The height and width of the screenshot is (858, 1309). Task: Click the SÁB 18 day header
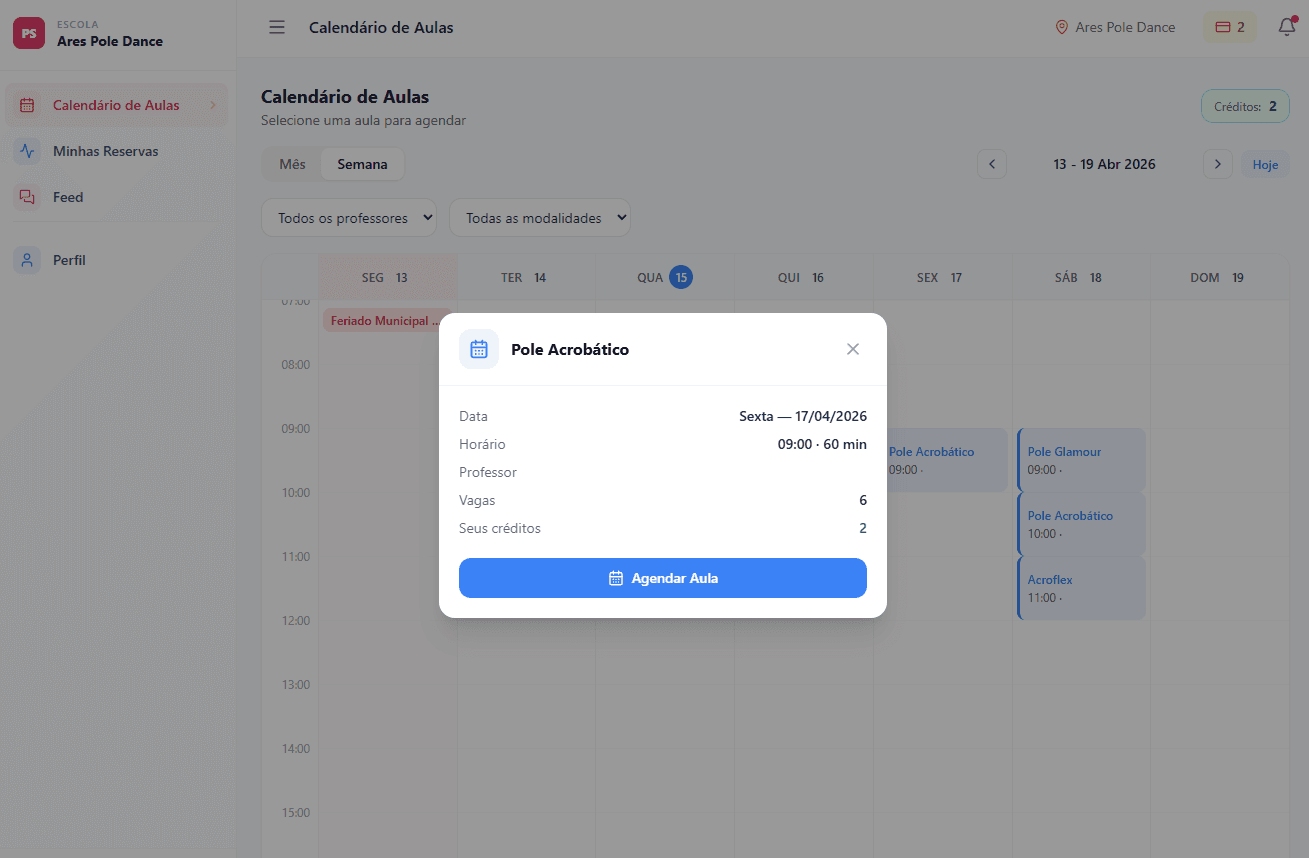[x=1080, y=277]
